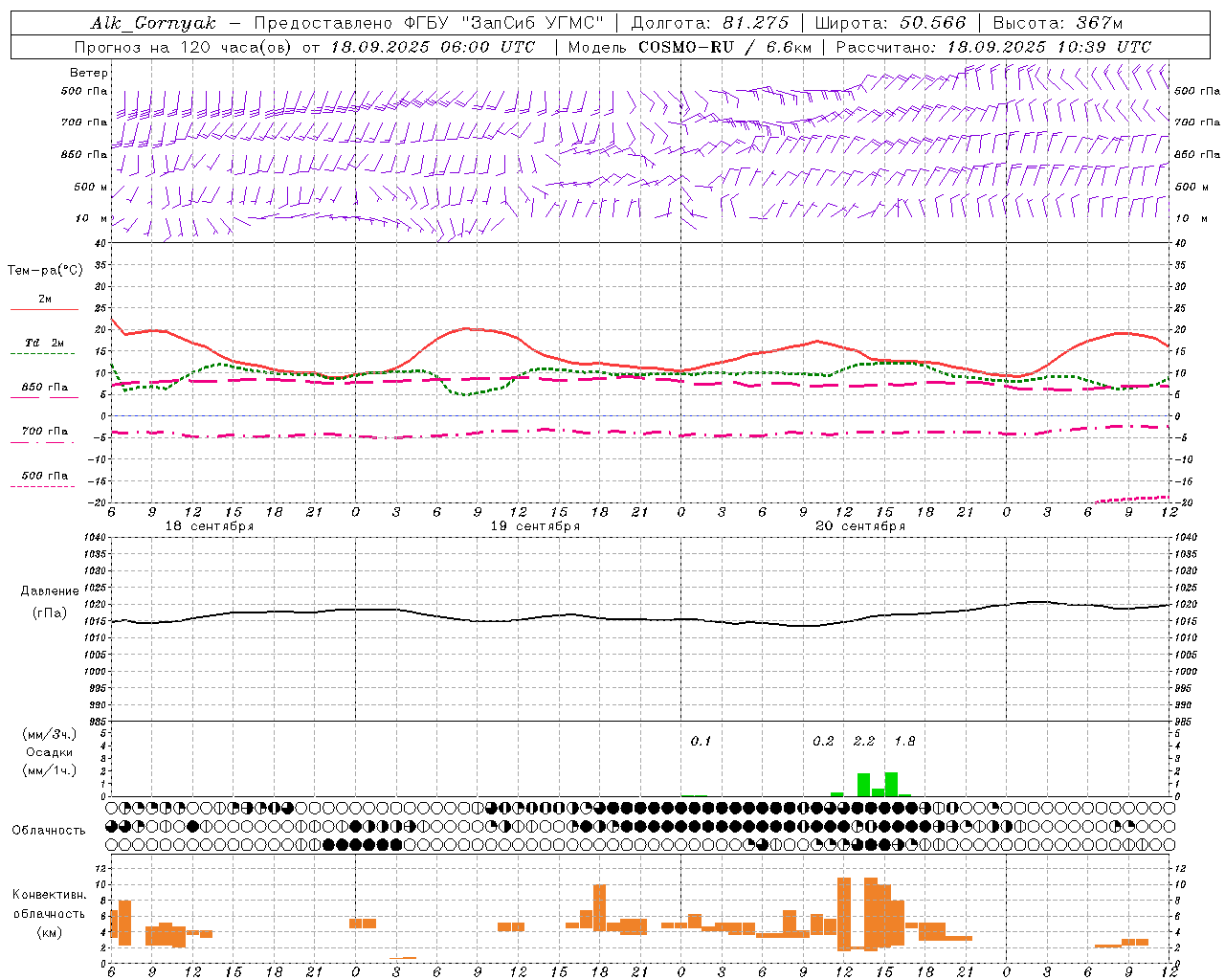
Task: Click the '850 гПа' temperature legend entry
Action: tap(45, 387)
